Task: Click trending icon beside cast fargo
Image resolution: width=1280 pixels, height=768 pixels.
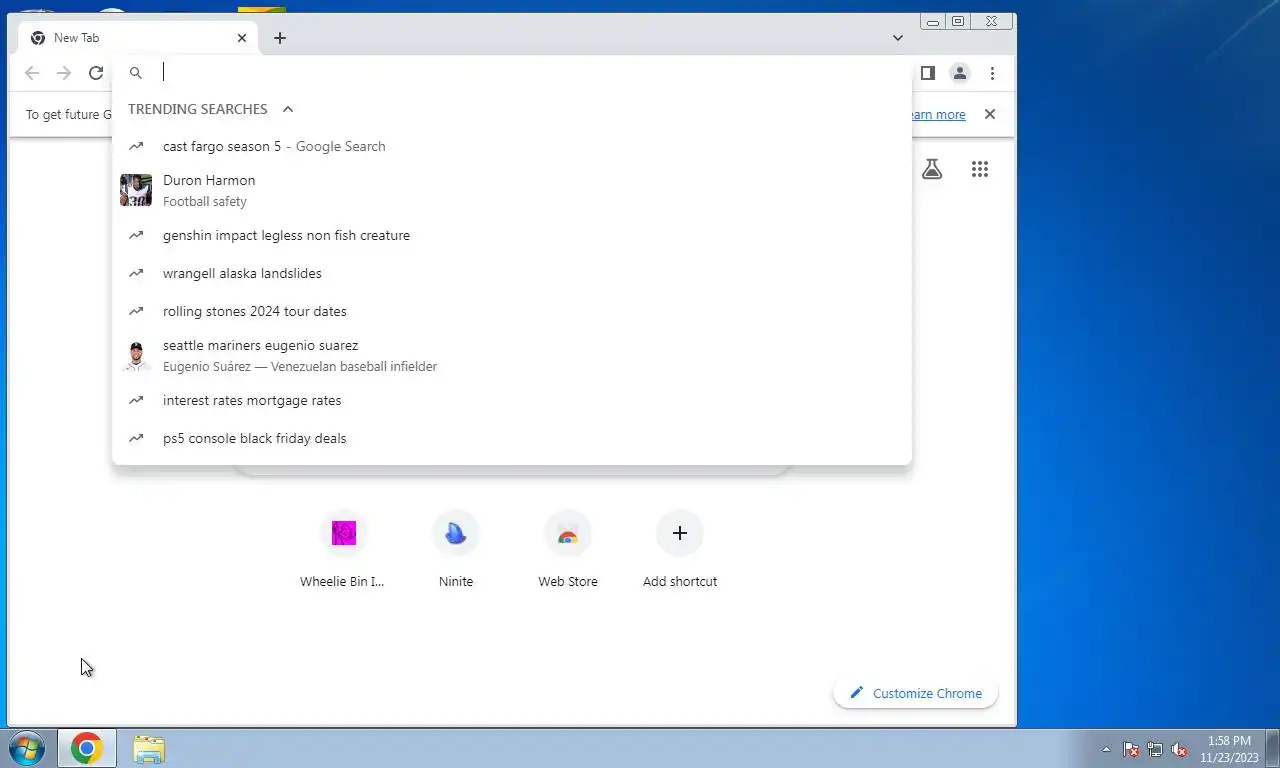Action: 136,146
